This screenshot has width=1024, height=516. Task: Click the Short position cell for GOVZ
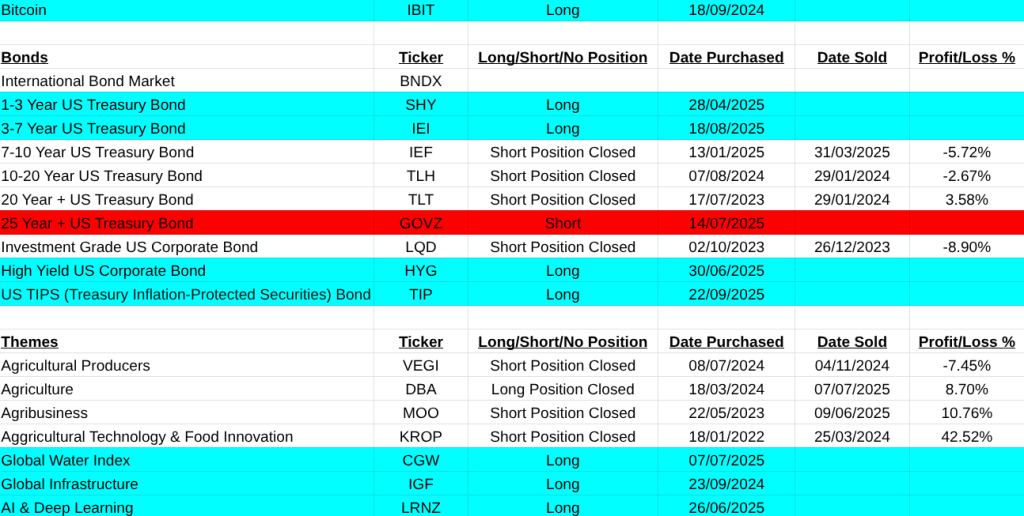pyautogui.click(x=562, y=223)
